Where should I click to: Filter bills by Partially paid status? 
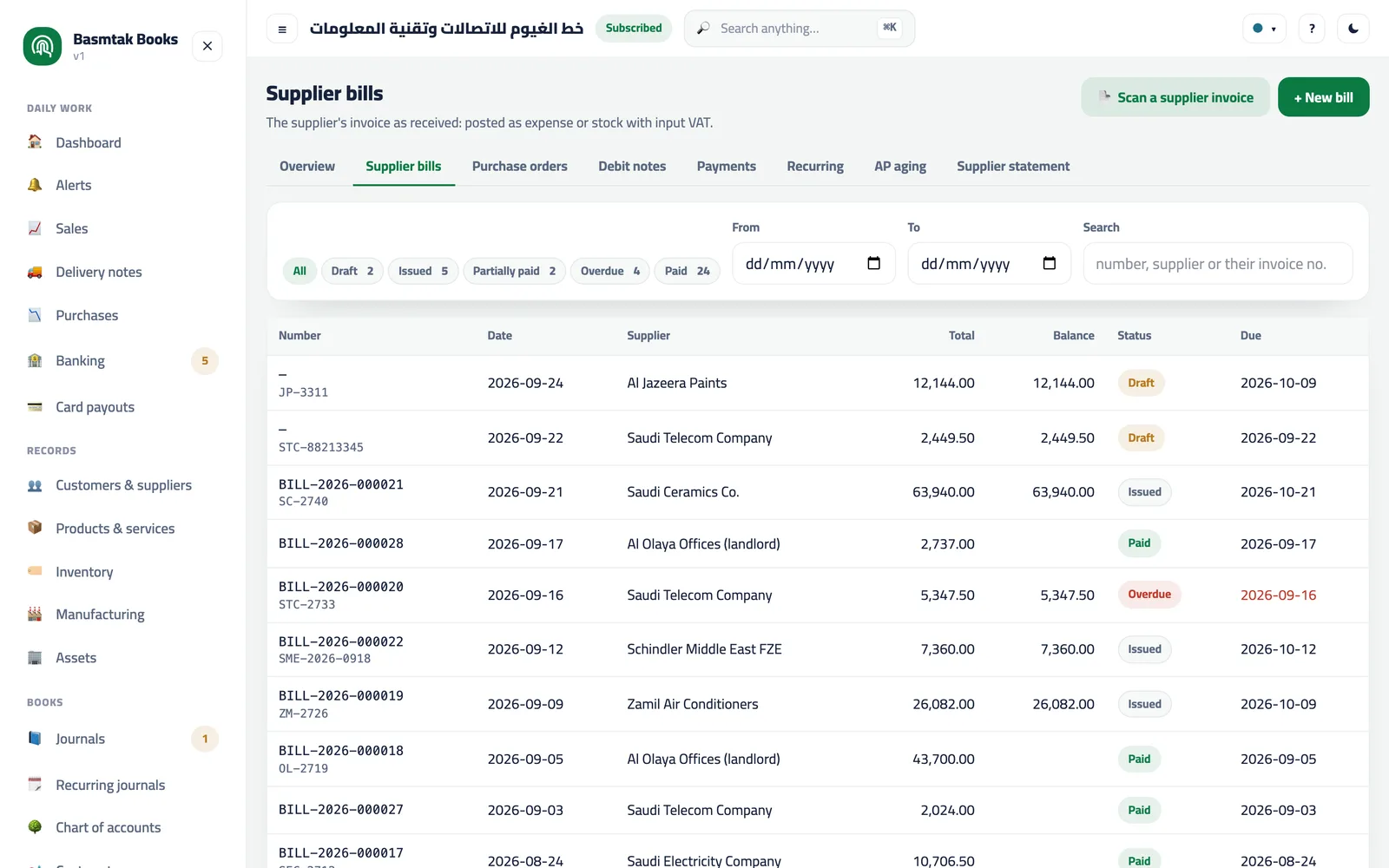pyautogui.click(x=514, y=271)
